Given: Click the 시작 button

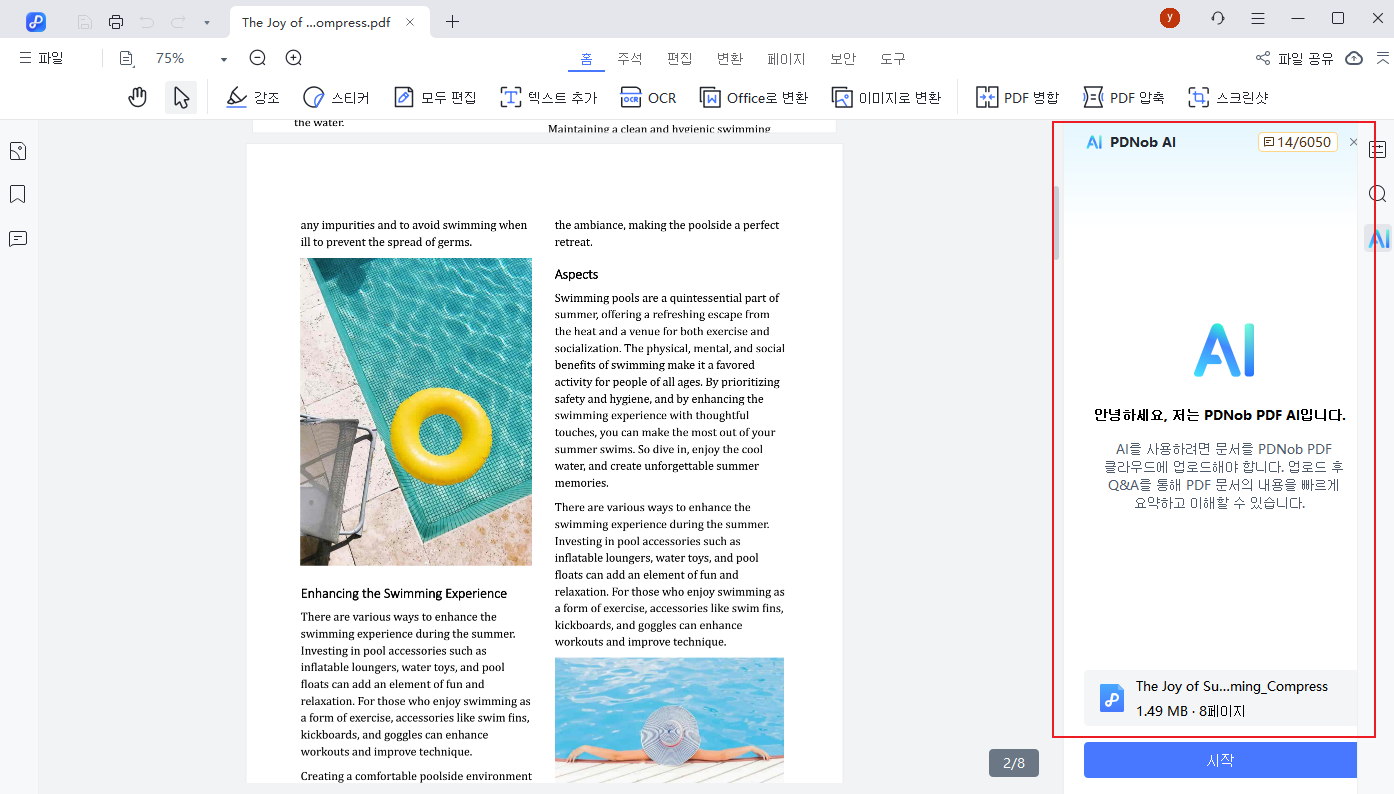Looking at the screenshot, I should point(1220,760).
